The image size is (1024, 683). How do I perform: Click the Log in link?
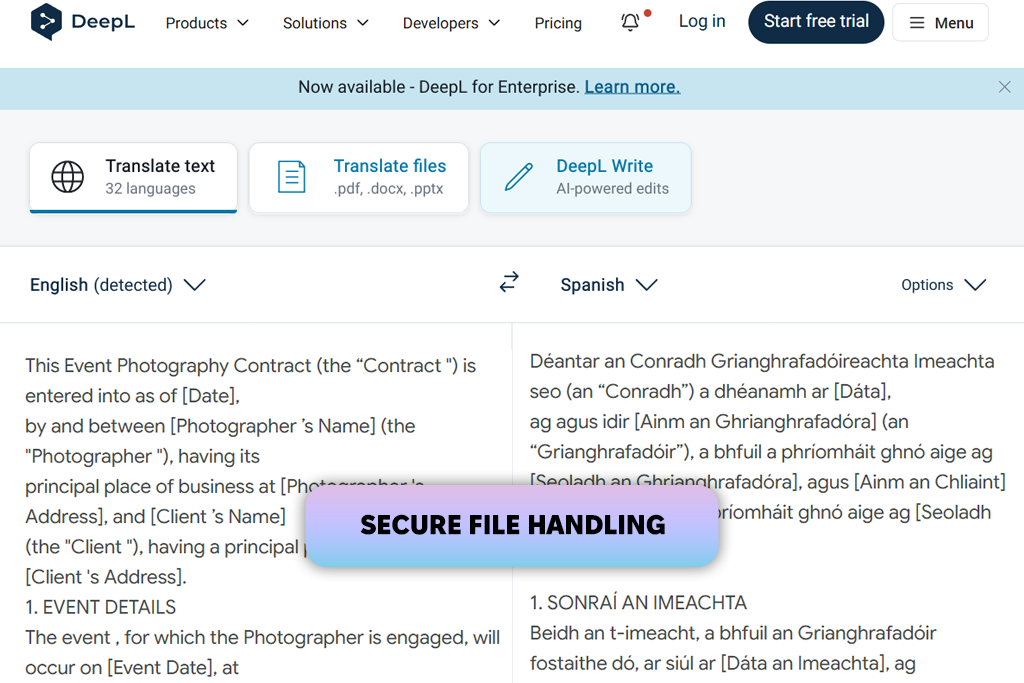coord(702,21)
